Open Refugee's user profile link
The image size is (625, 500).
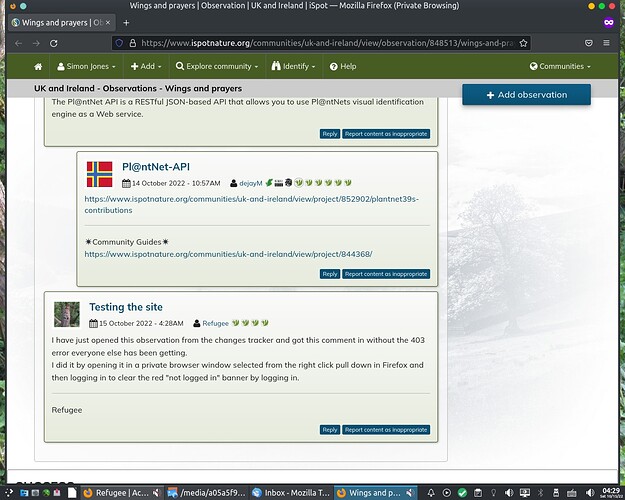click(215, 323)
